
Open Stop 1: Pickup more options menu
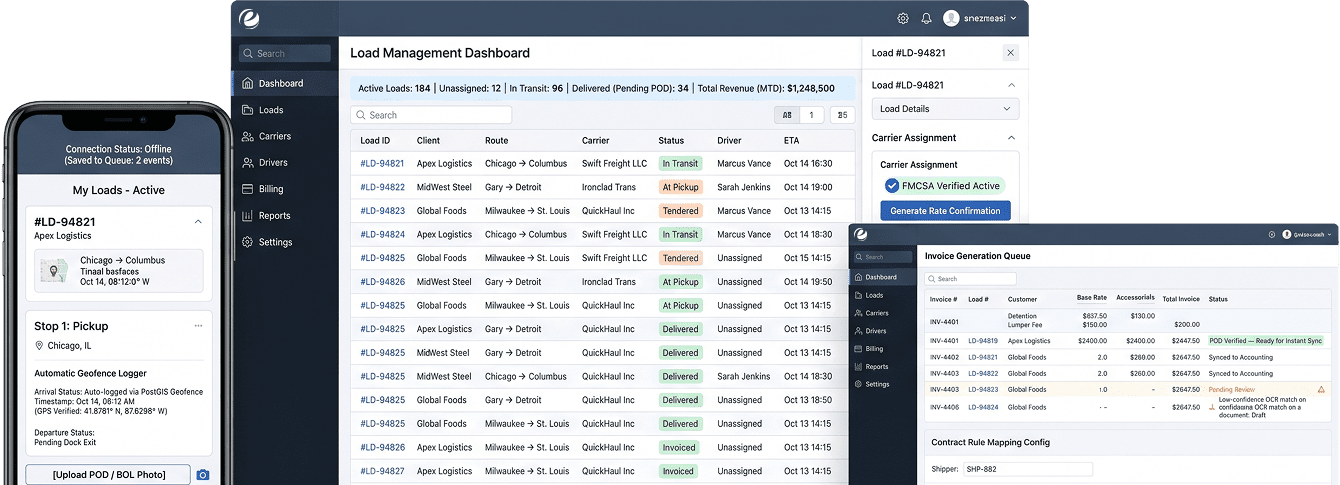pos(198,326)
